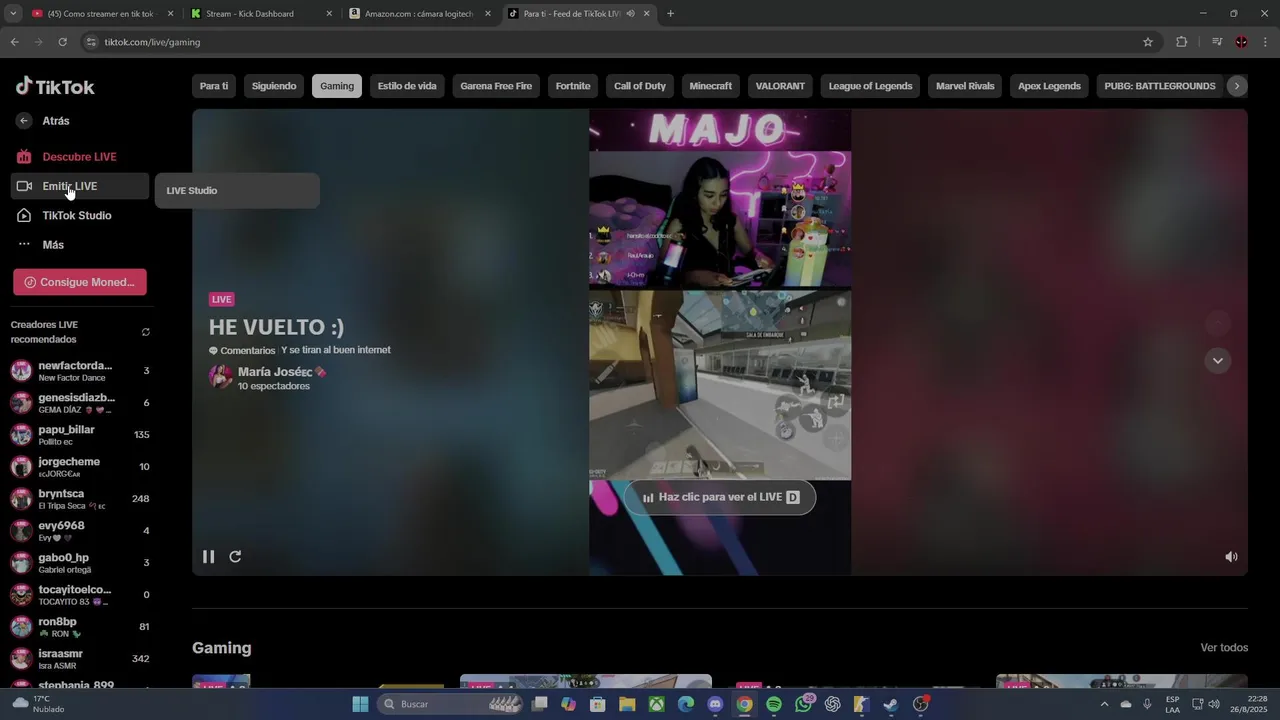
Task: Open the Windows Start menu
Action: (360, 704)
